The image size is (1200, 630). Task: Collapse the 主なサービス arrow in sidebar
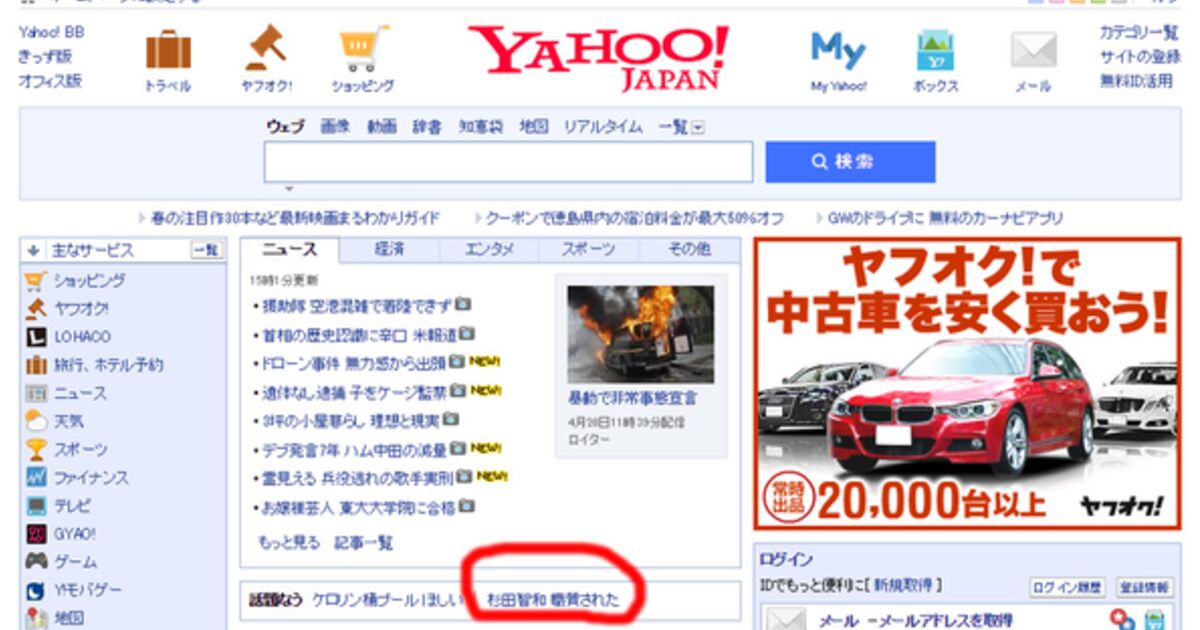click(33, 251)
